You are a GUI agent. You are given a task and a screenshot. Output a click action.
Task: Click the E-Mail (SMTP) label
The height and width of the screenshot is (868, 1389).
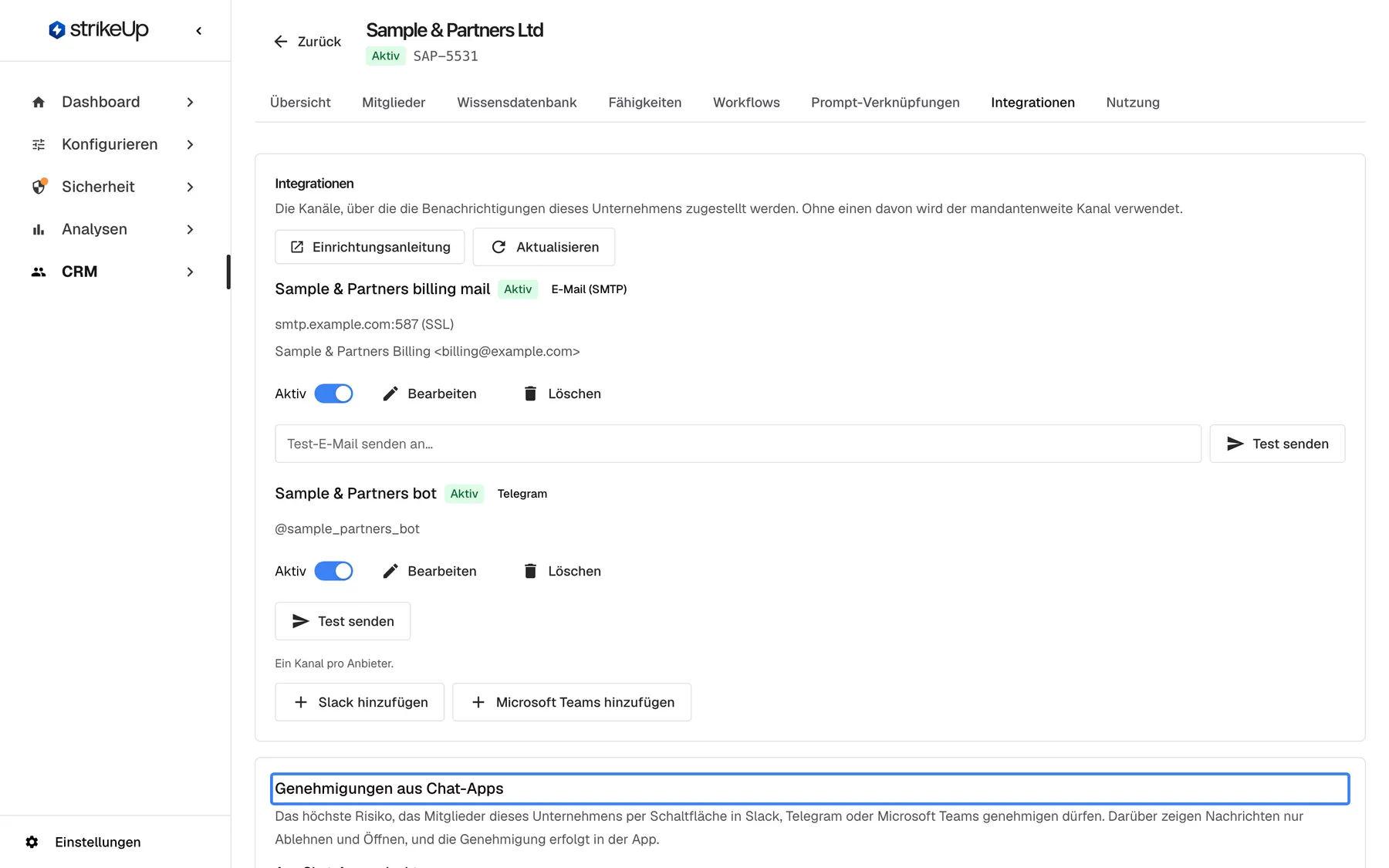[x=589, y=289]
